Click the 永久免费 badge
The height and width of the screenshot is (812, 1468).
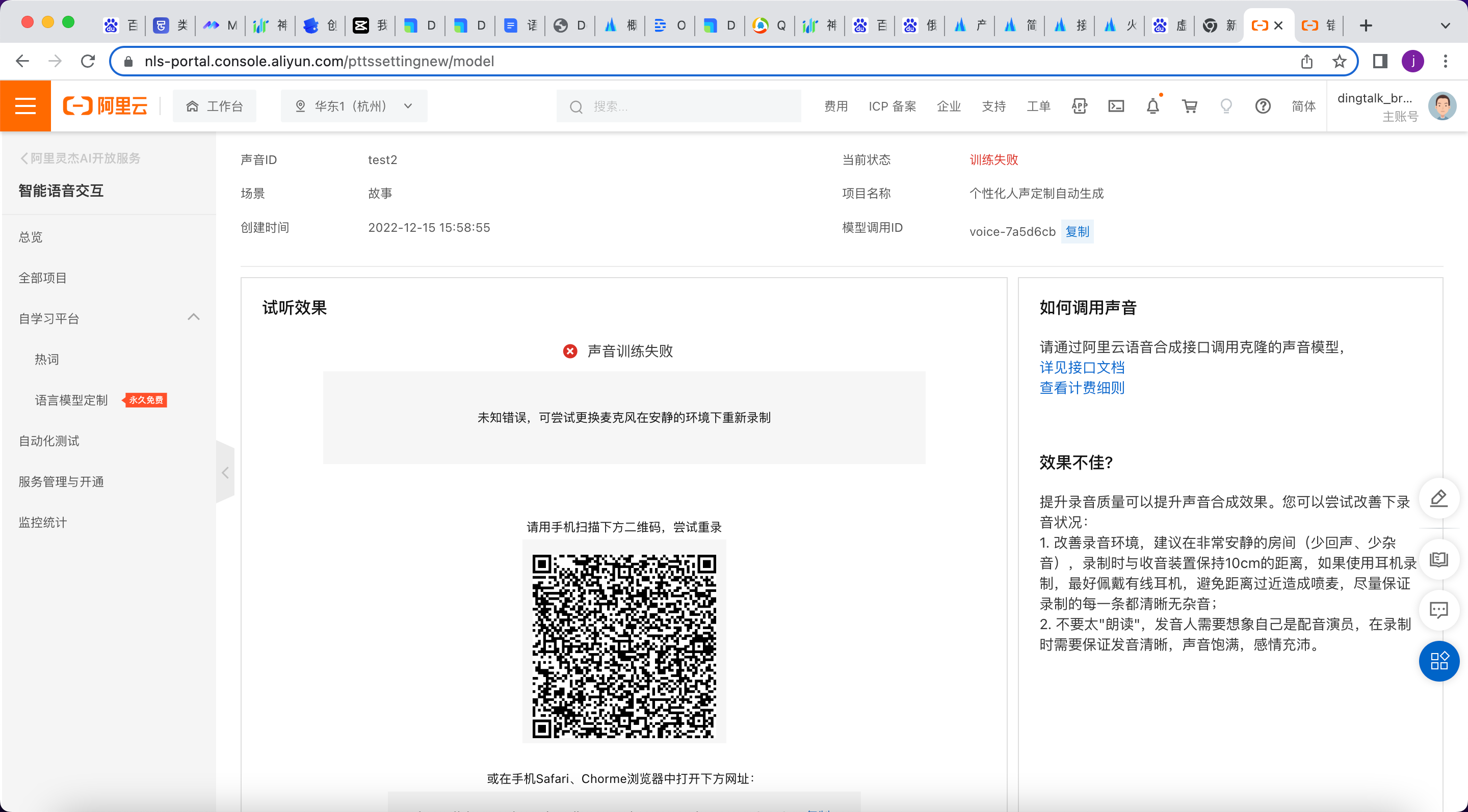[x=145, y=400]
